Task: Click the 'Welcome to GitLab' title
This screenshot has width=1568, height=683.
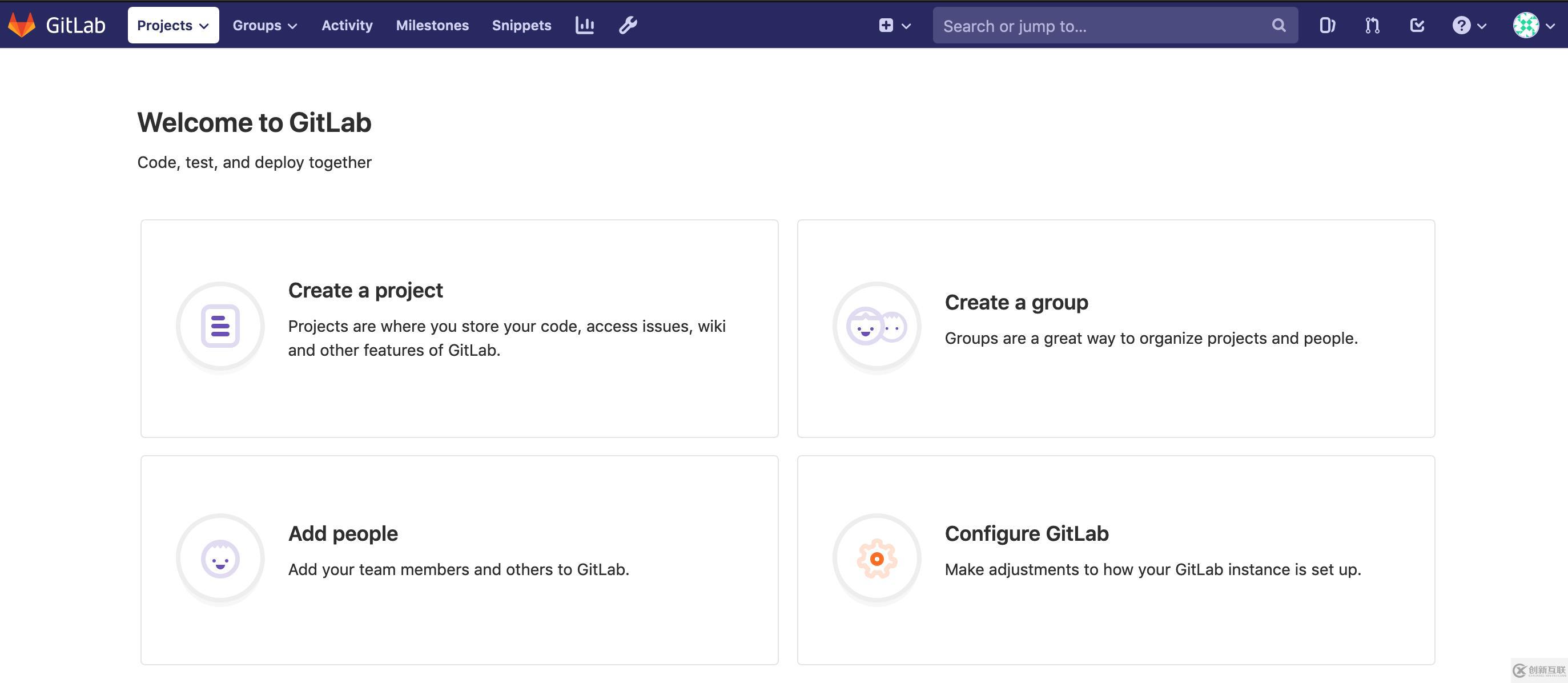Action: coord(254,122)
